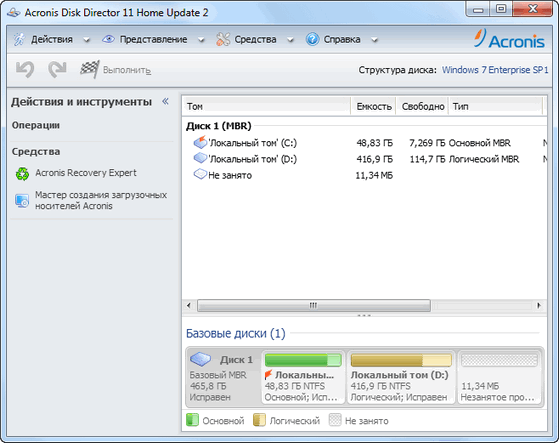Open the Средства menu

[255, 39]
